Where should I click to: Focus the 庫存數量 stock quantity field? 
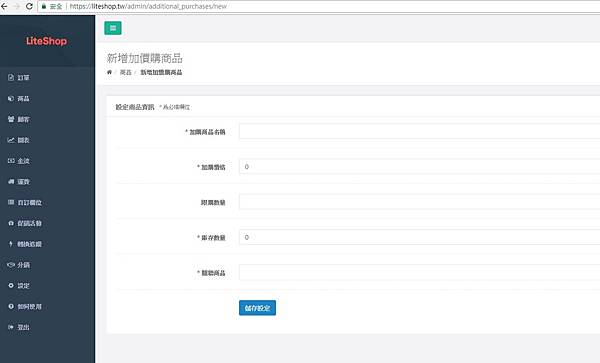point(419,237)
